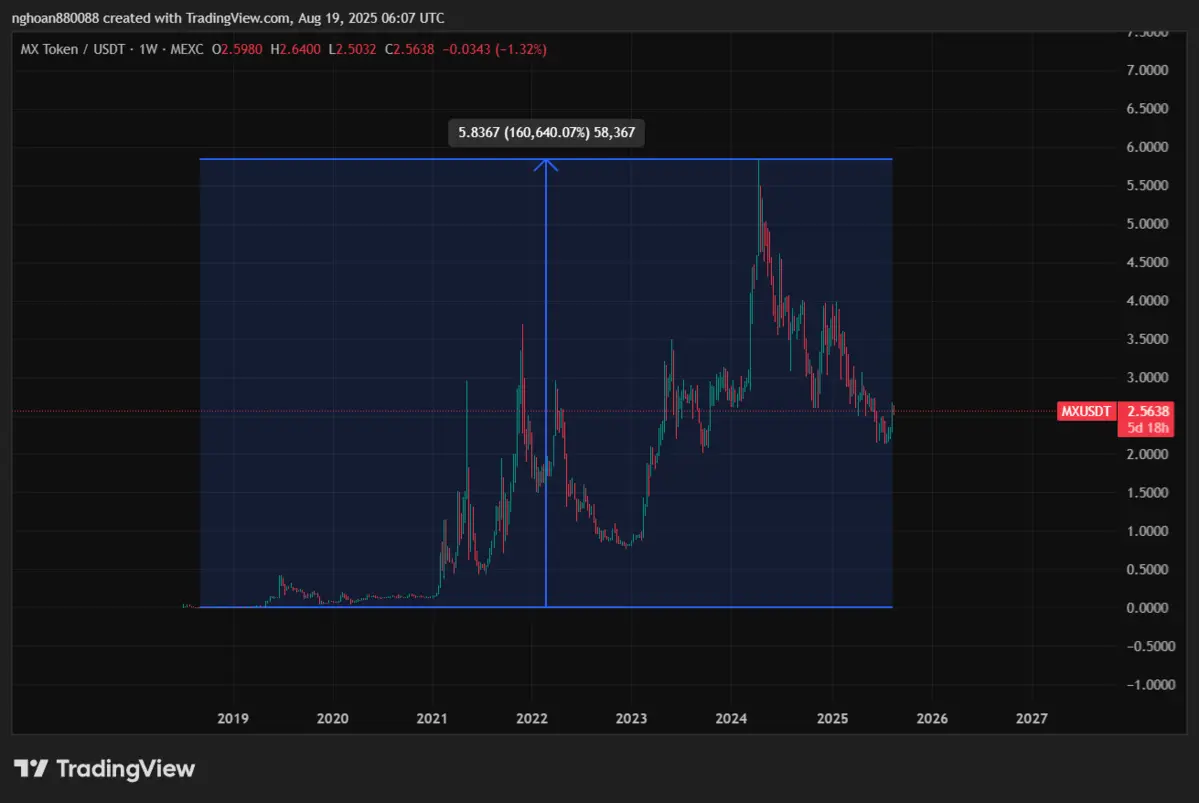Click the 2024 year marker on time axis
This screenshot has width=1199, height=803.
point(731,718)
